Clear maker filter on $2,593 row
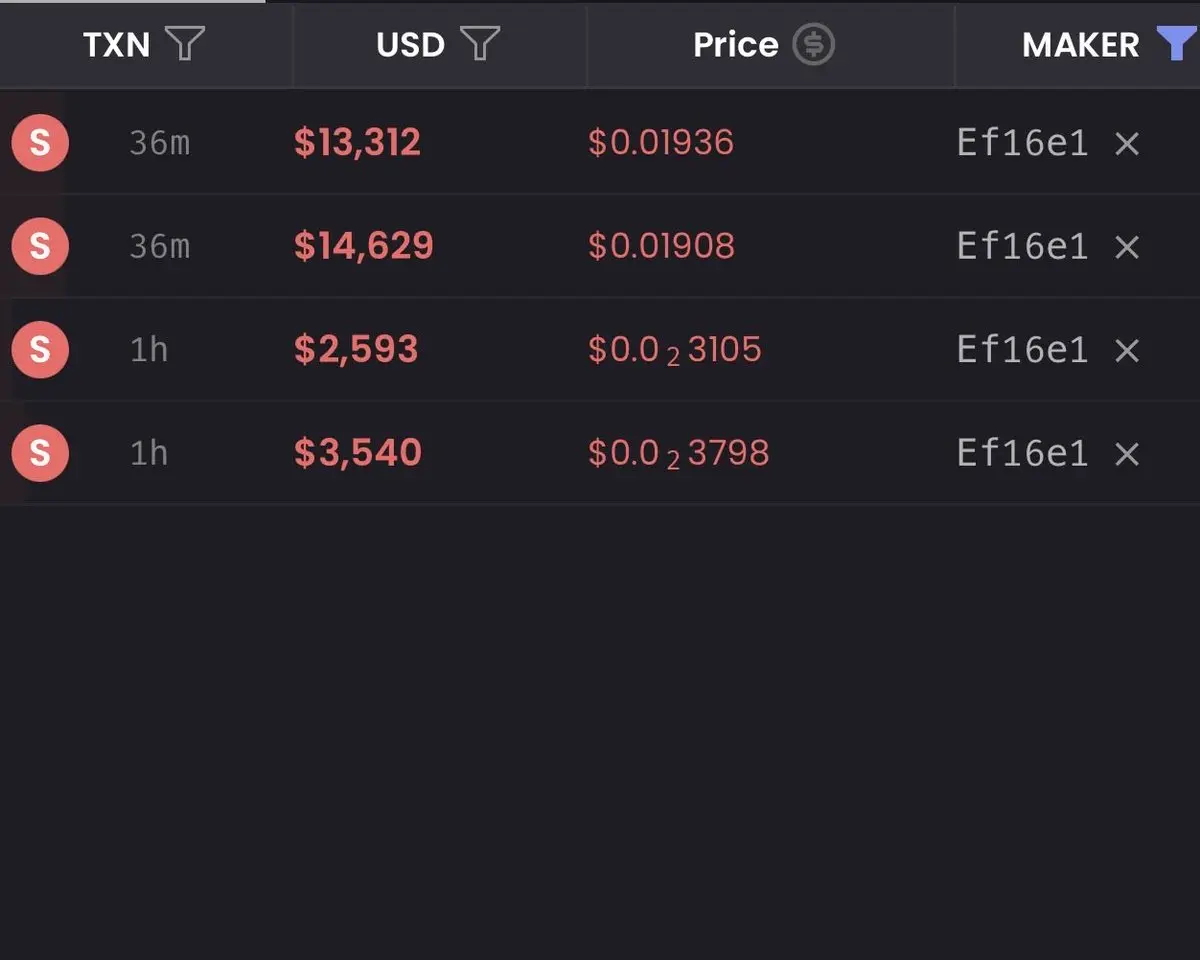This screenshot has width=1200, height=960. click(1127, 350)
